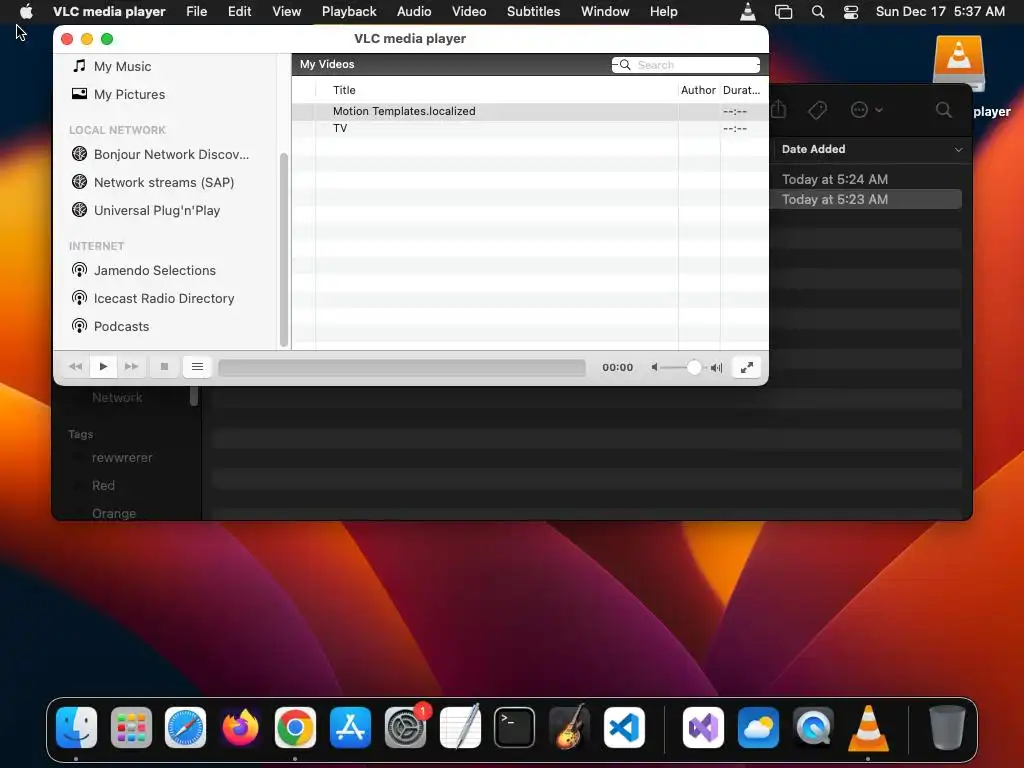Select the Red tag in Finder sidebar
Screen dimensions: 1024x768
point(103,485)
